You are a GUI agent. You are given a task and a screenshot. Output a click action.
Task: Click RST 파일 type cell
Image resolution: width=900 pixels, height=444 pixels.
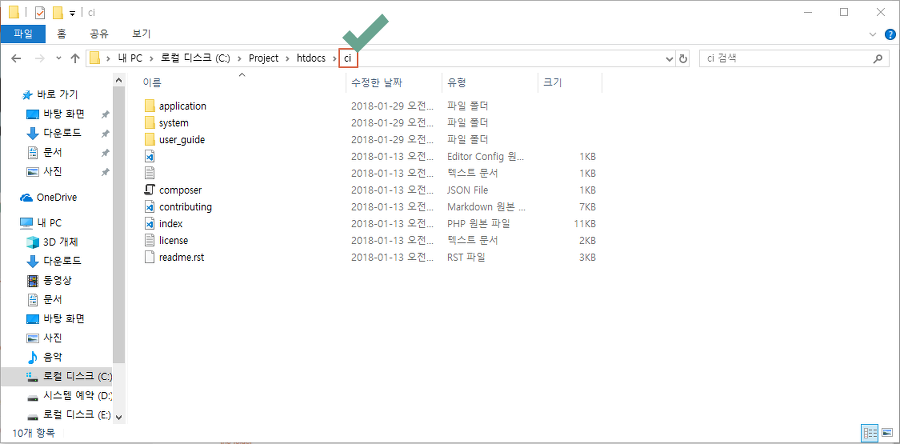point(466,257)
